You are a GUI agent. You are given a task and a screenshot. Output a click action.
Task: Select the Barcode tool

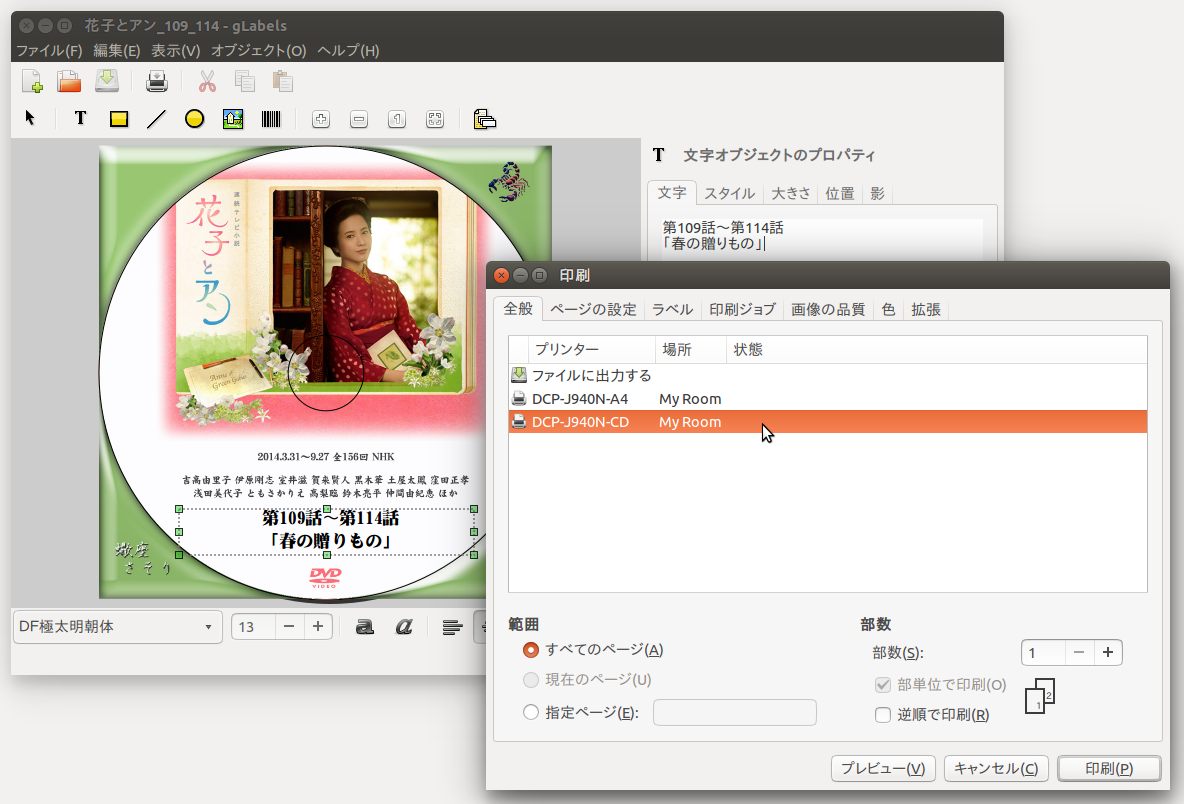(x=270, y=119)
